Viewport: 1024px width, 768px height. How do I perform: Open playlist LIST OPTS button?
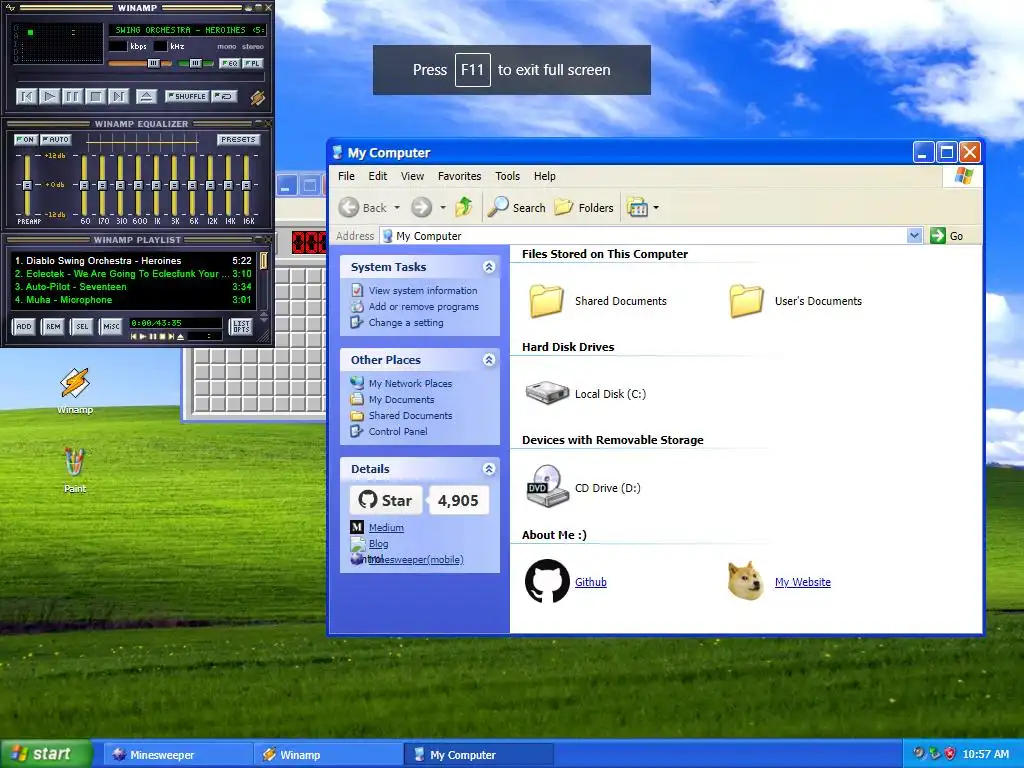[x=241, y=327]
